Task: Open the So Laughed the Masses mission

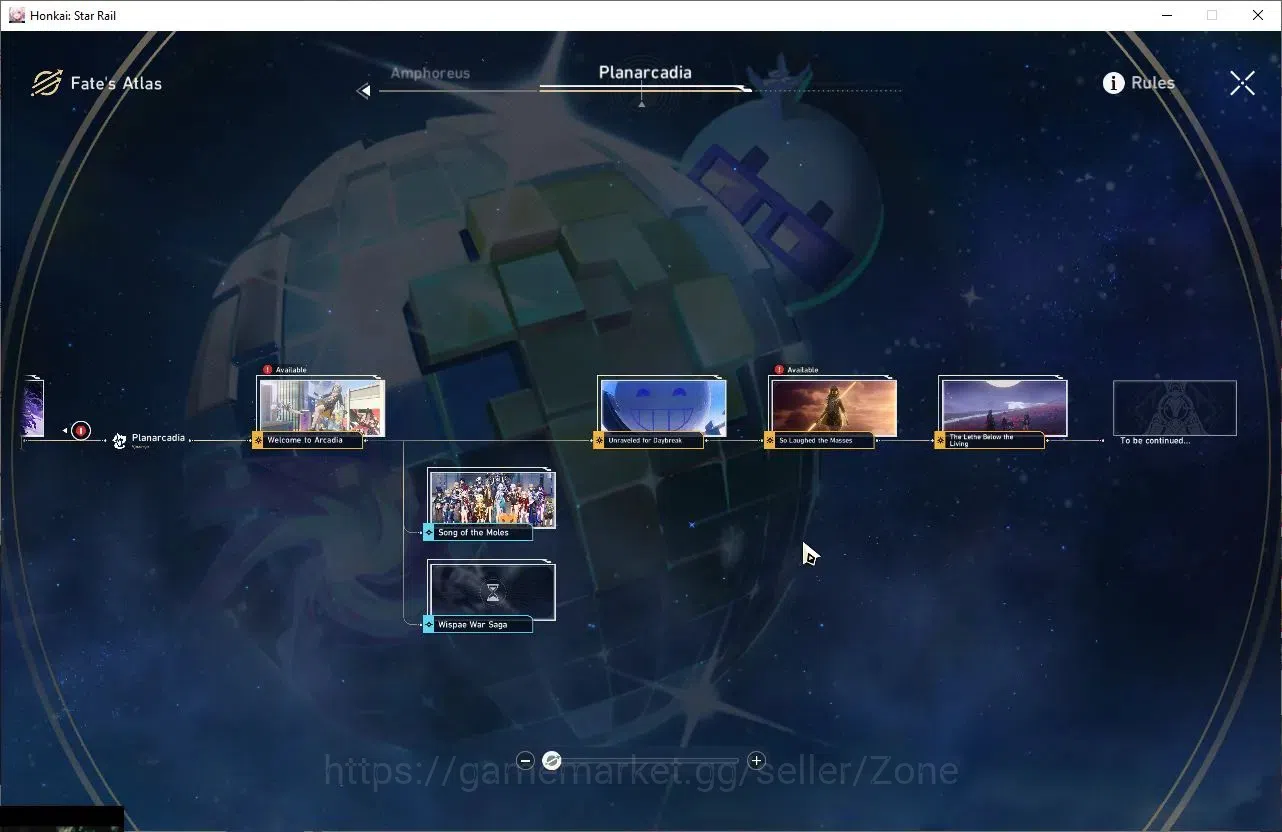Action: pos(819,440)
